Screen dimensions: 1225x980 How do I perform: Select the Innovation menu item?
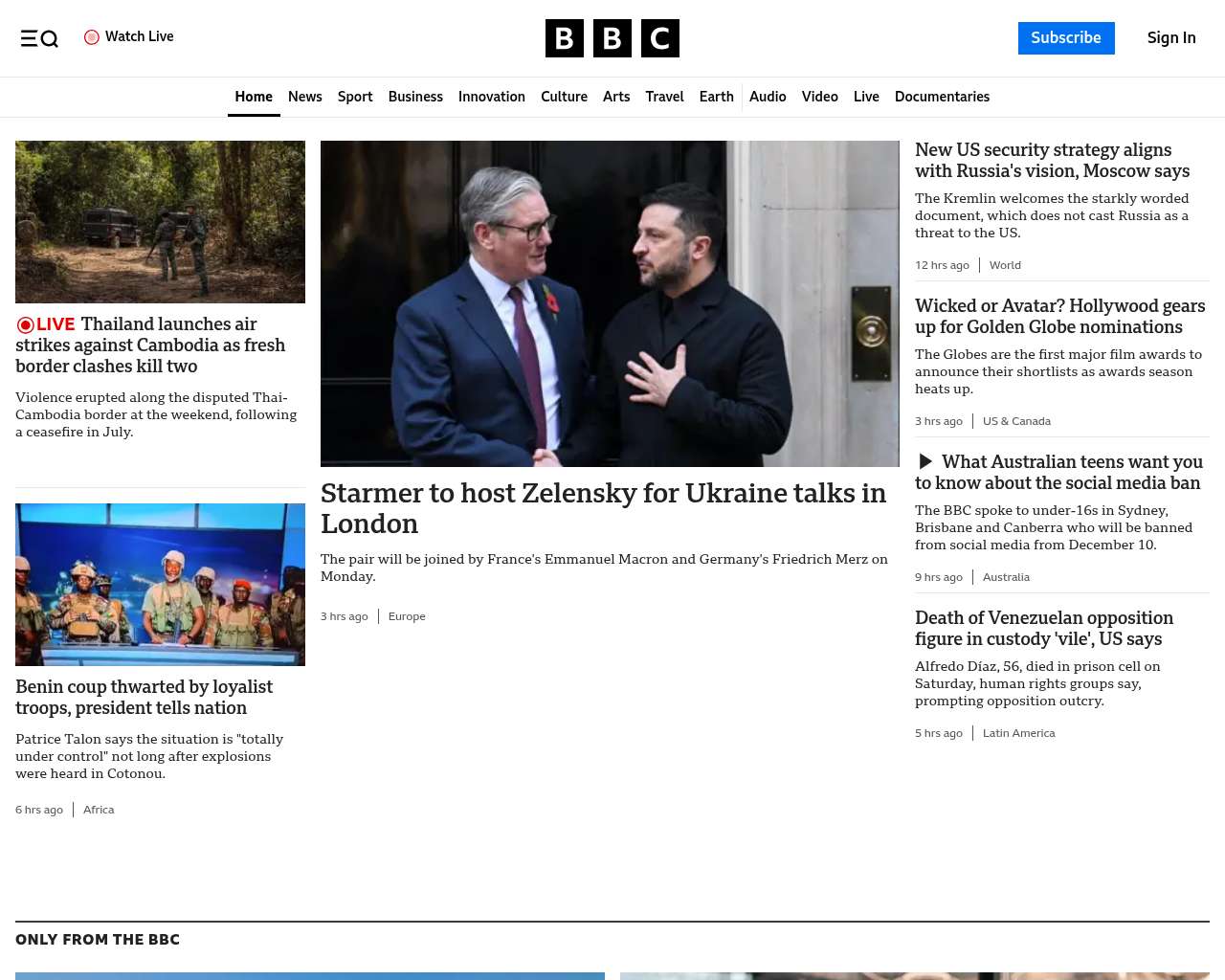[492, 97]
